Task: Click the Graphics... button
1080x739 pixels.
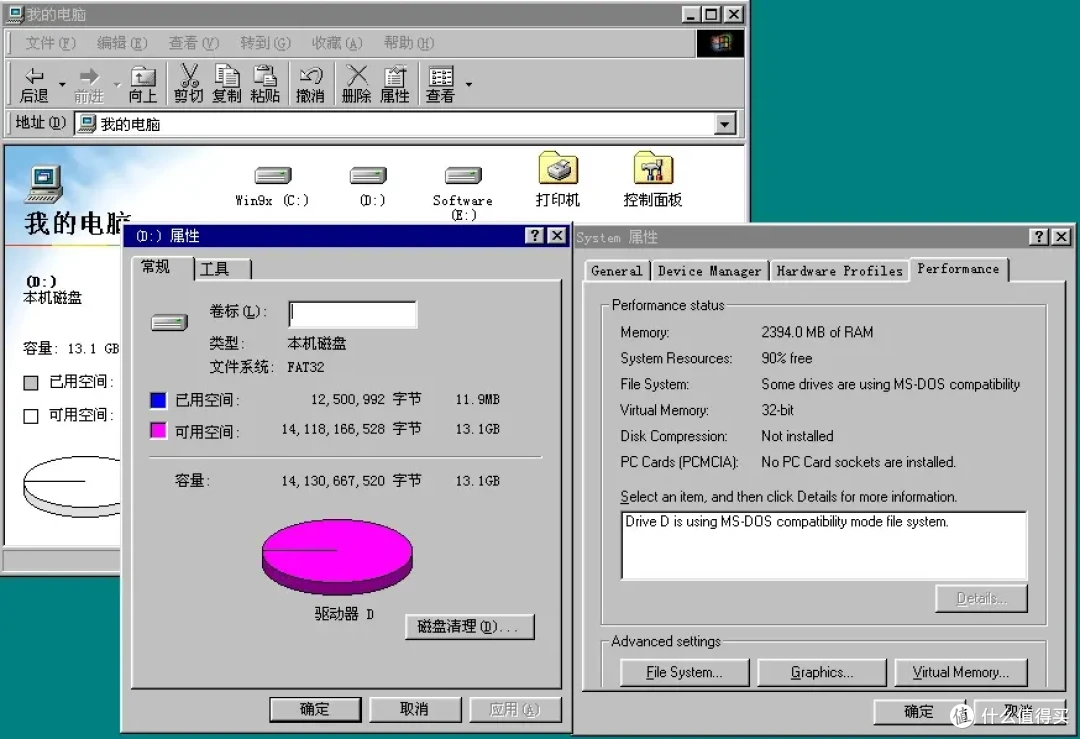Action: [x=822, y=672]
